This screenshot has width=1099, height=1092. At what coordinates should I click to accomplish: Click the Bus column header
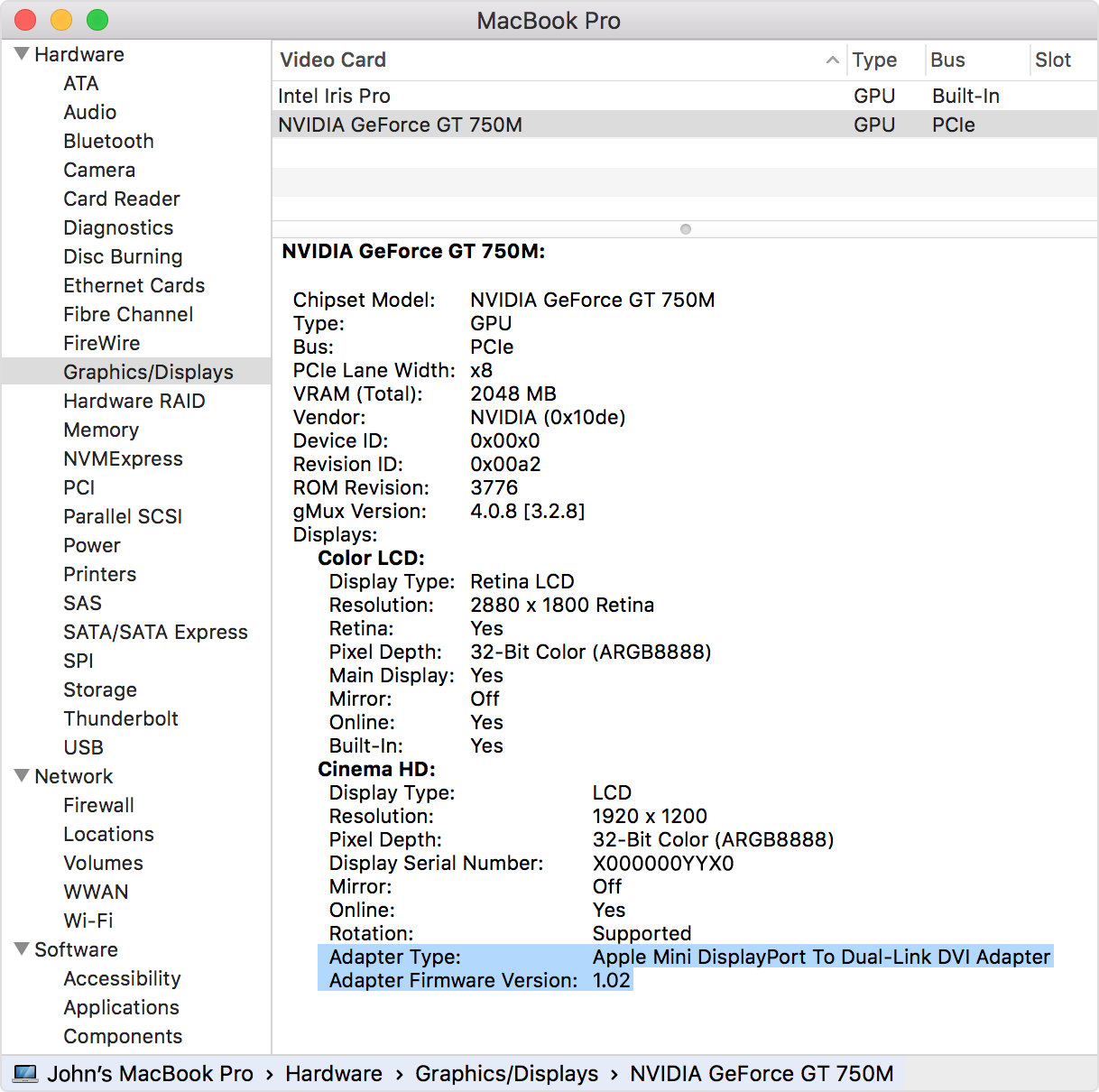947,60
